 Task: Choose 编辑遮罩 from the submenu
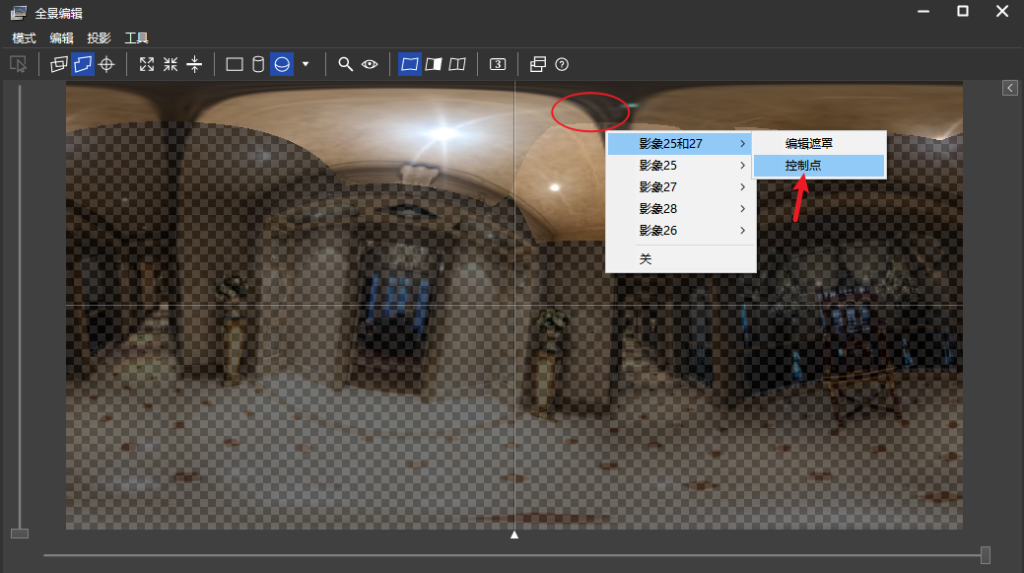(x=819, y=143)
